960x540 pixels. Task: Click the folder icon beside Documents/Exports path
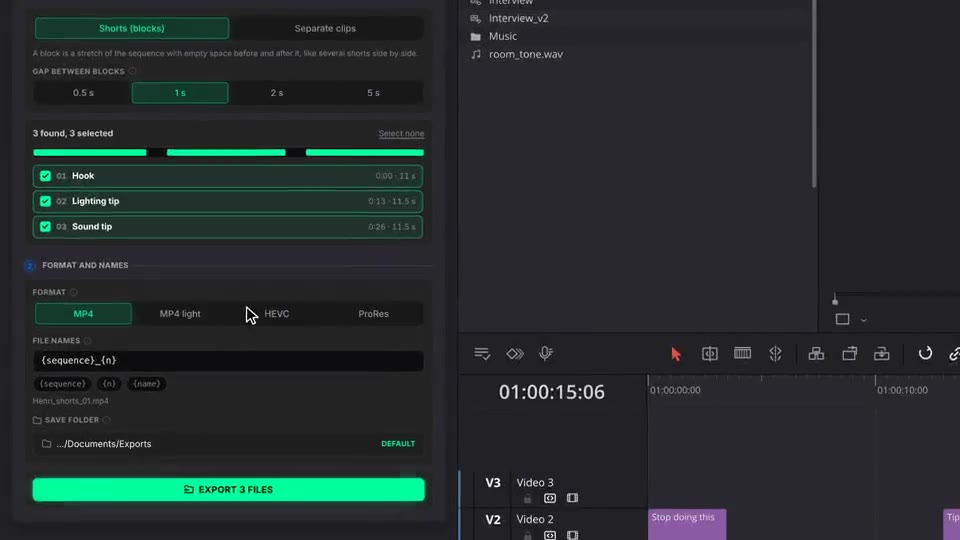pos(46,443)
